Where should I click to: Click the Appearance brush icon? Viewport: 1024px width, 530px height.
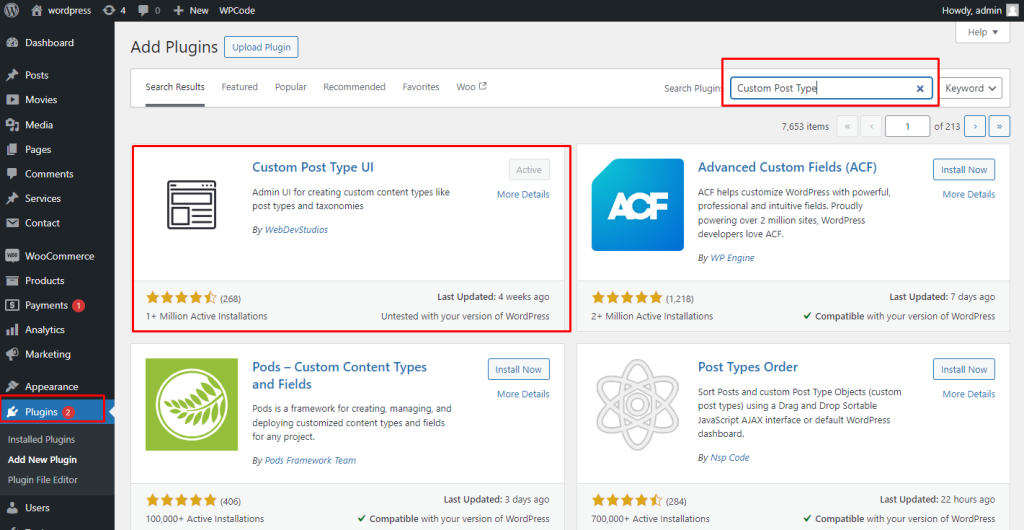pos(12,386)
